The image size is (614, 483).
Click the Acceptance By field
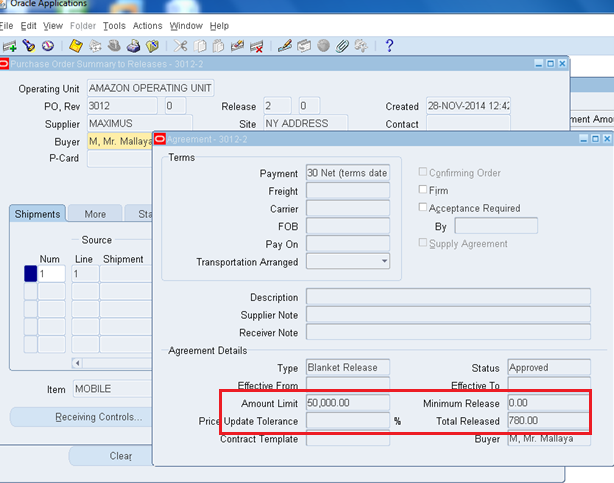click(496, 226)
